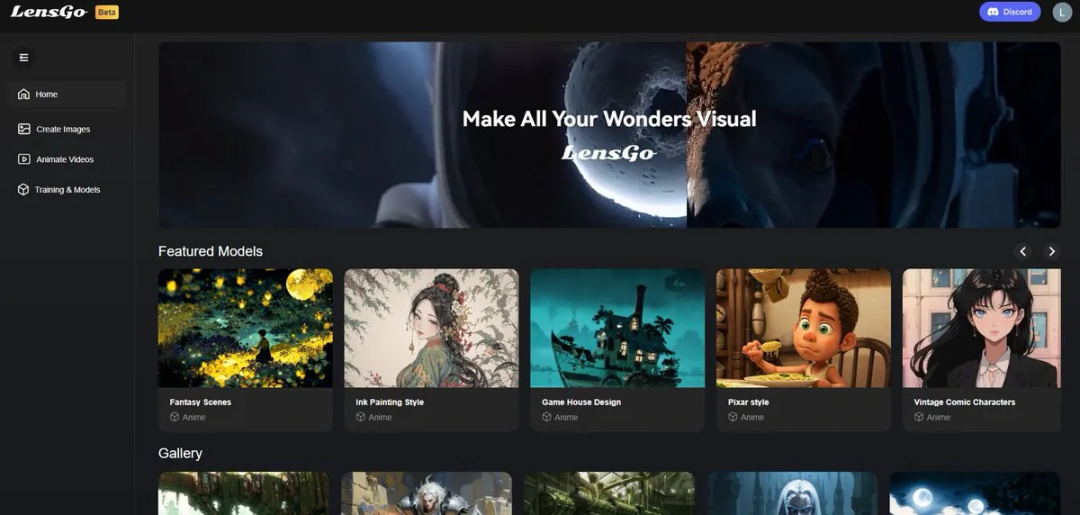Open Training & Models in the sidebar

pyautogui.click(x=67, y=189)
